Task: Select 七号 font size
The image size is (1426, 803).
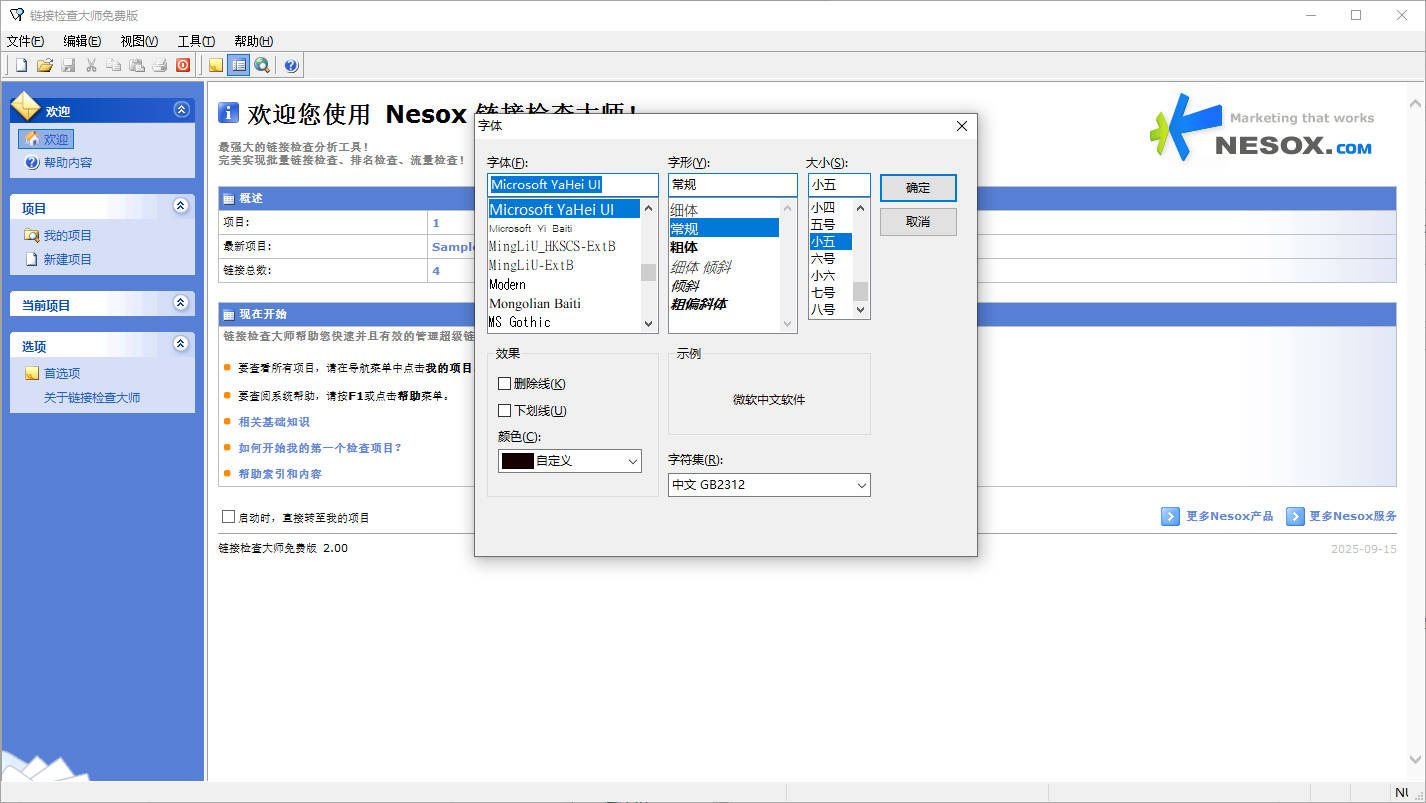Action: (x=830, y=293)
